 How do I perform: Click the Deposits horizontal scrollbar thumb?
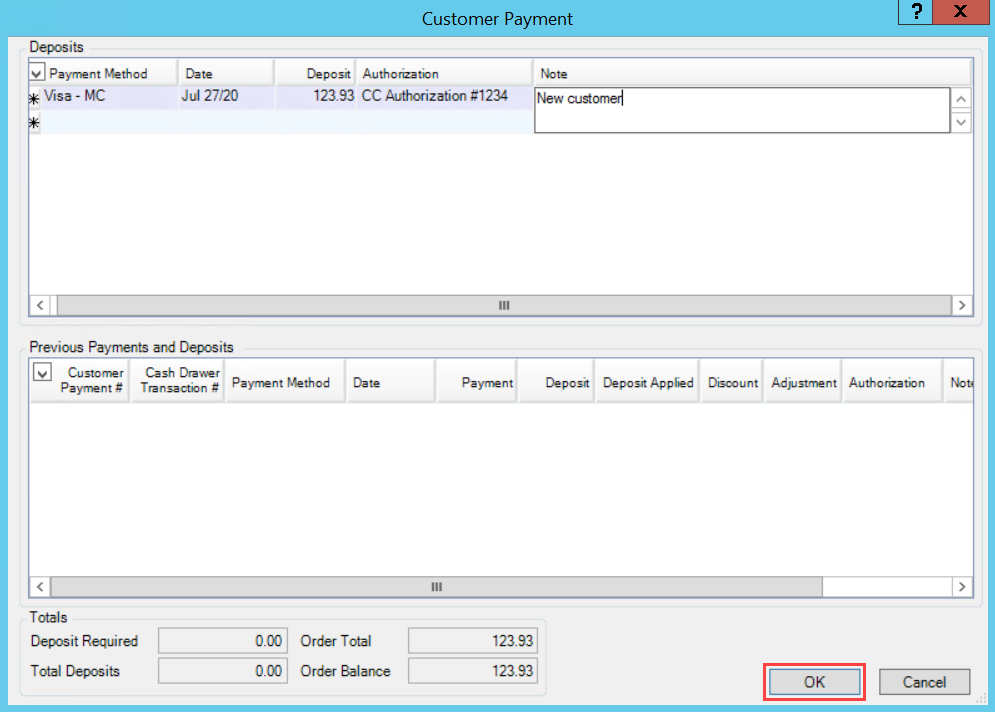pos(504,305)
